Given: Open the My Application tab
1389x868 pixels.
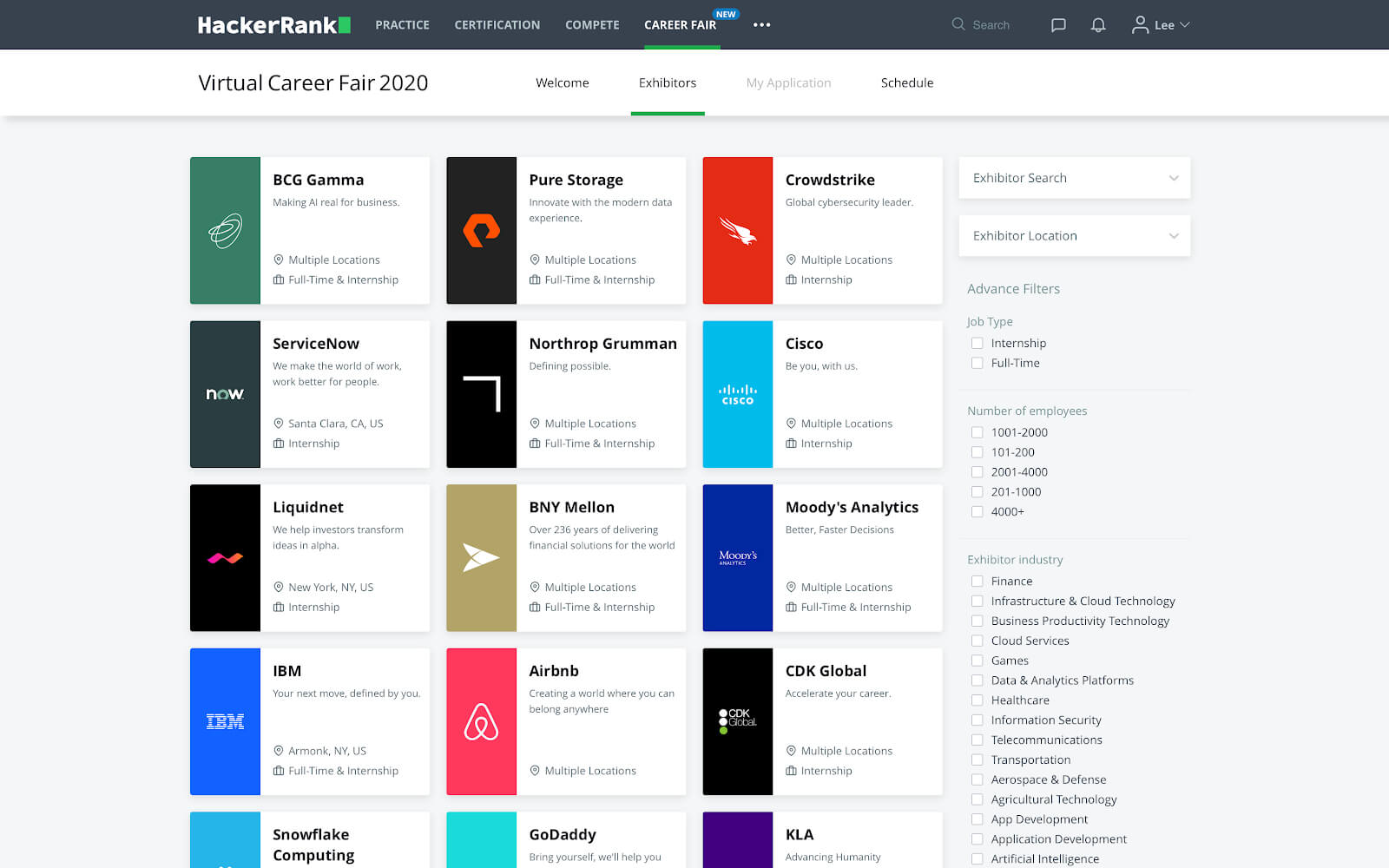Looking at the screenshot, I should (x=788, y=83).
